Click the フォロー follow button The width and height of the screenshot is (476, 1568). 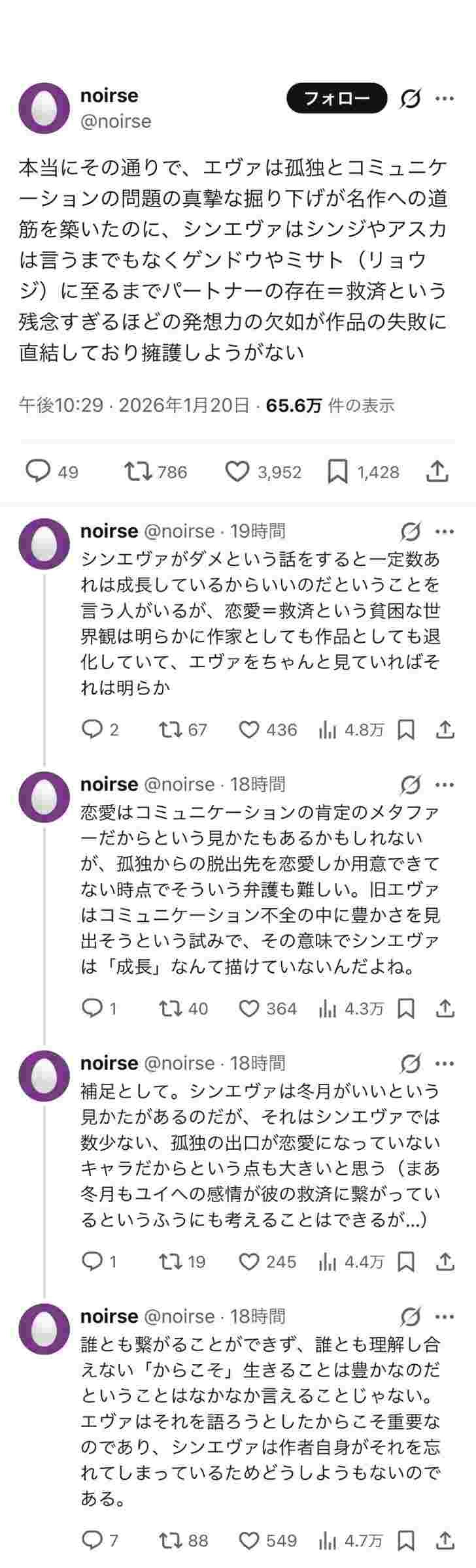(337, 99)
